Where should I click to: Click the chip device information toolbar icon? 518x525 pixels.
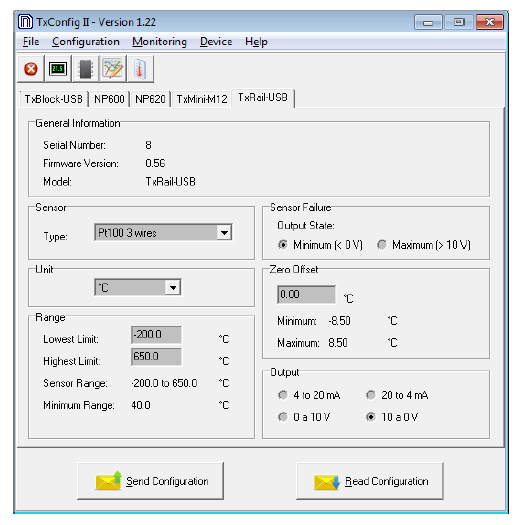tap(85, 69)
